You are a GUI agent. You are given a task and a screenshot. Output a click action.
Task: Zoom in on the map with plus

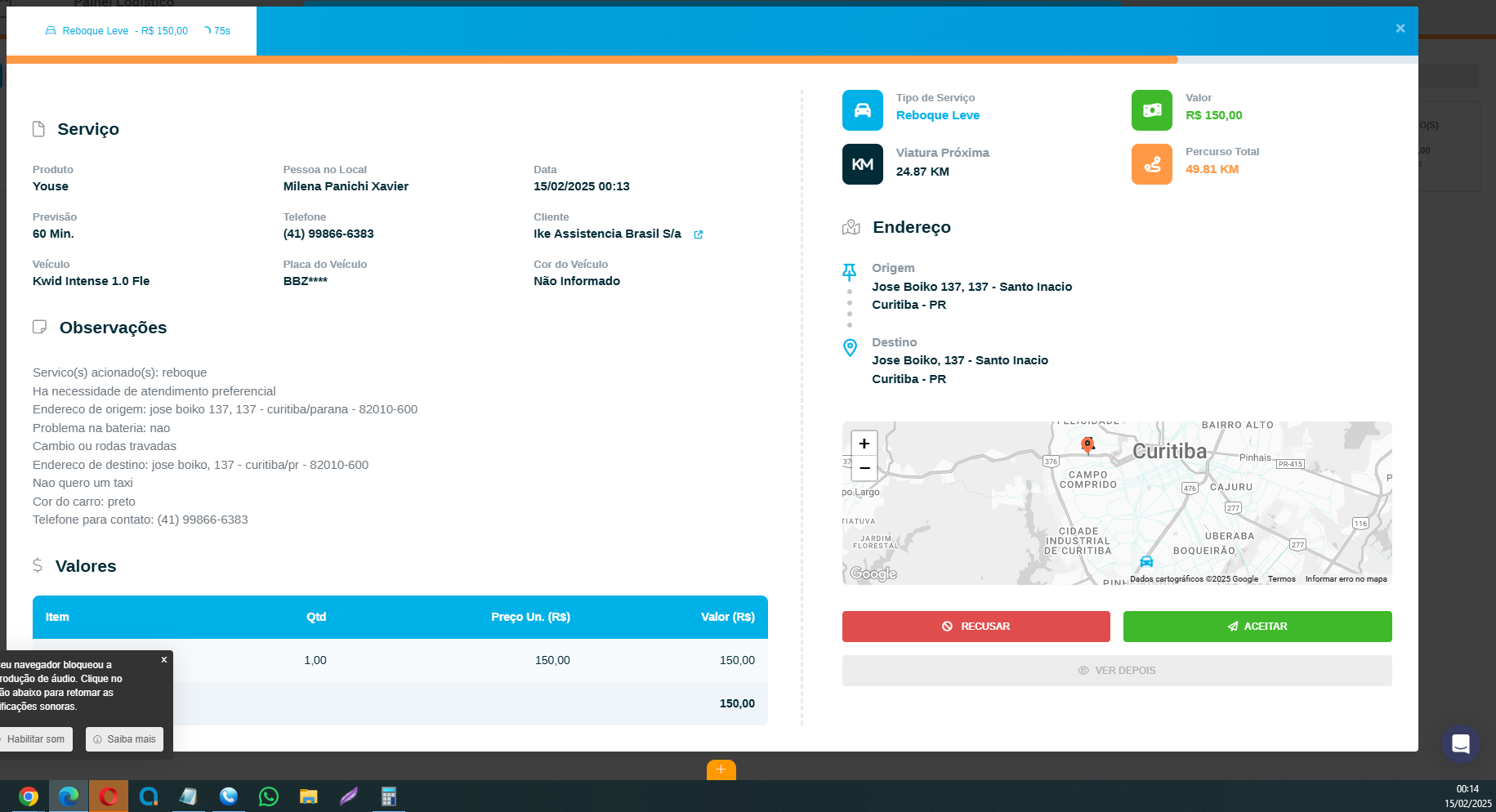pyautogui.click(x=864, y=444)
